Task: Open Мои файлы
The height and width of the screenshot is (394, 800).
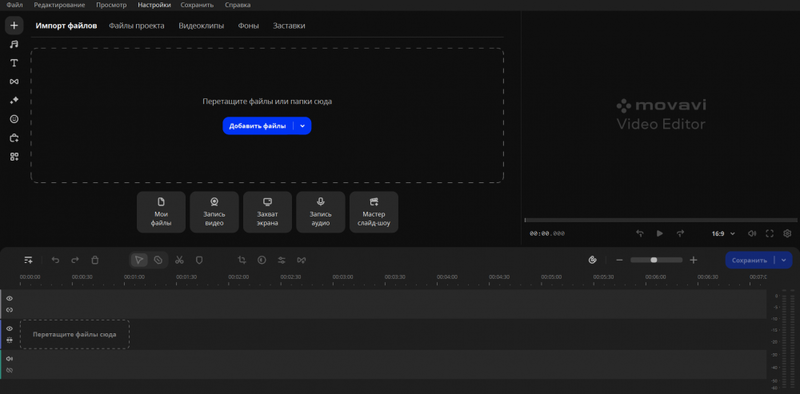Action: [x=161, y=212]
